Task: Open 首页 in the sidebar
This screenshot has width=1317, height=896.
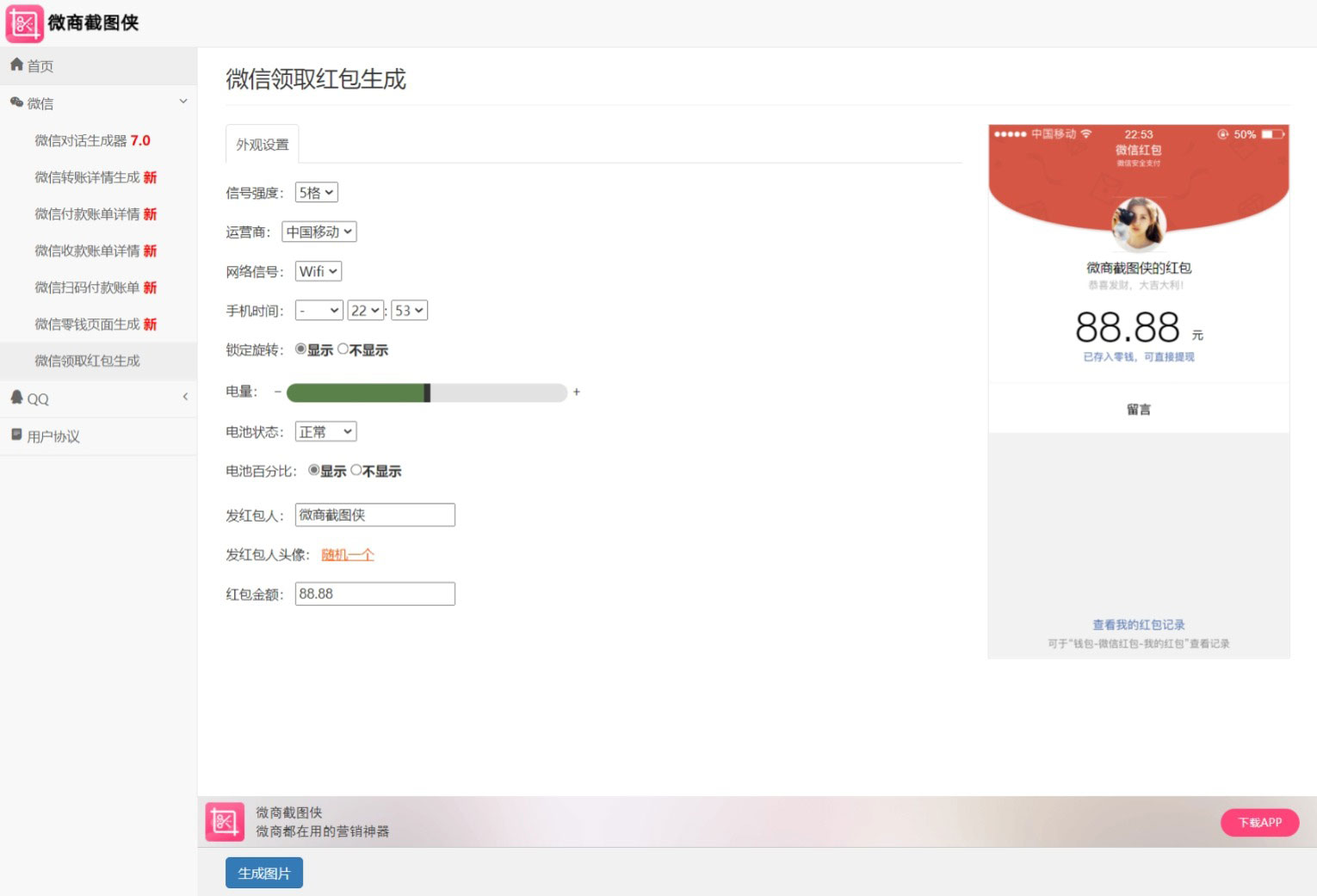Action: (98, 65)
